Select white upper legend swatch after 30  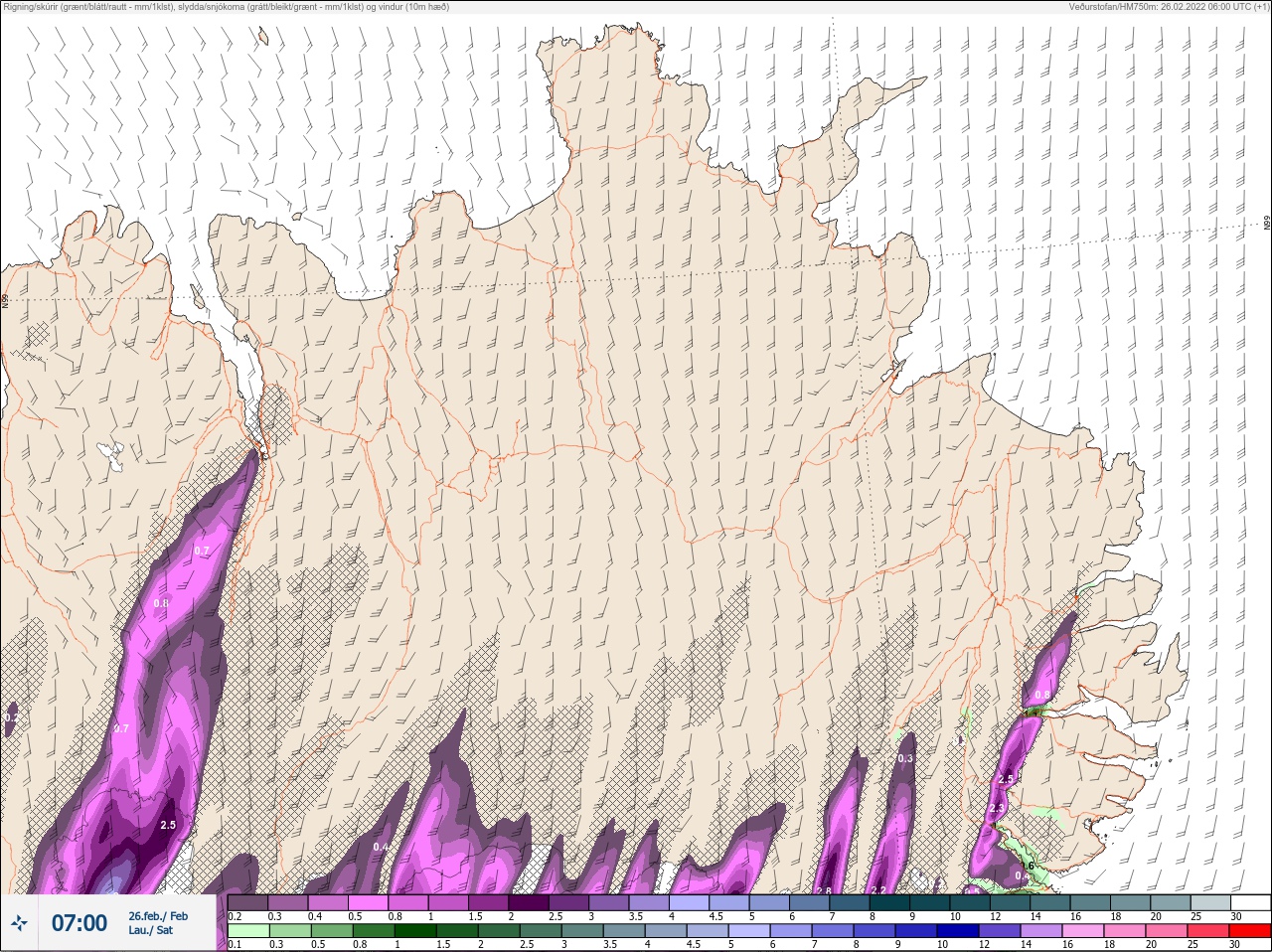[1250, 902]
